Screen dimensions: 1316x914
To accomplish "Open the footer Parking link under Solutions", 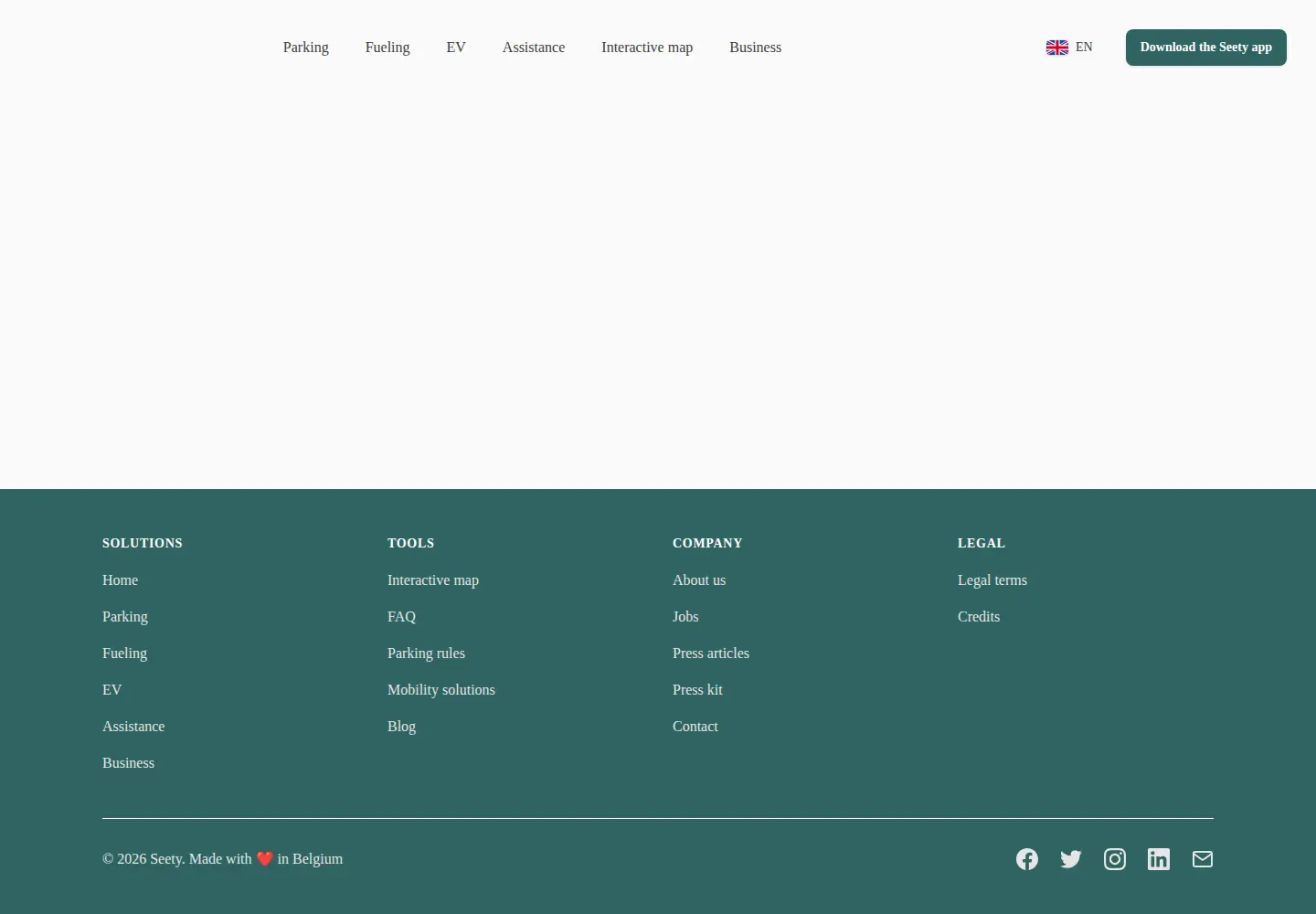I will tap(125, 617).
